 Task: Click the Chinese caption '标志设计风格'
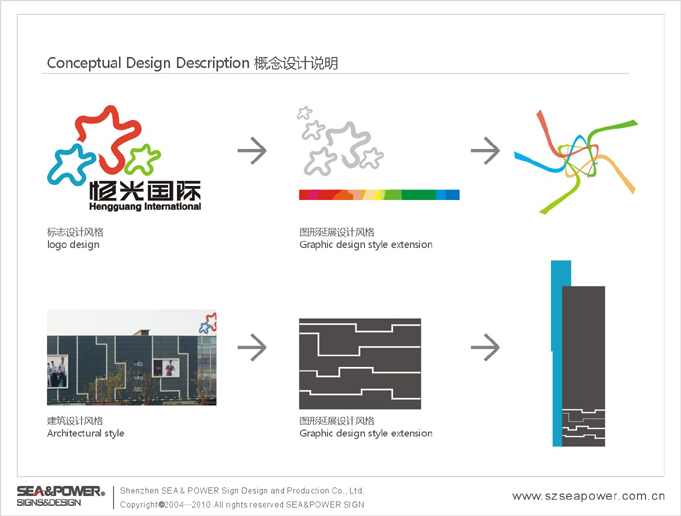point(75,232)
